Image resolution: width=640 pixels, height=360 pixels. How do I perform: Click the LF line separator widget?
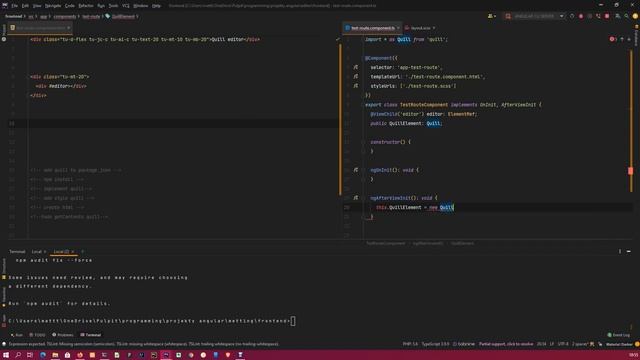point(551,344)
